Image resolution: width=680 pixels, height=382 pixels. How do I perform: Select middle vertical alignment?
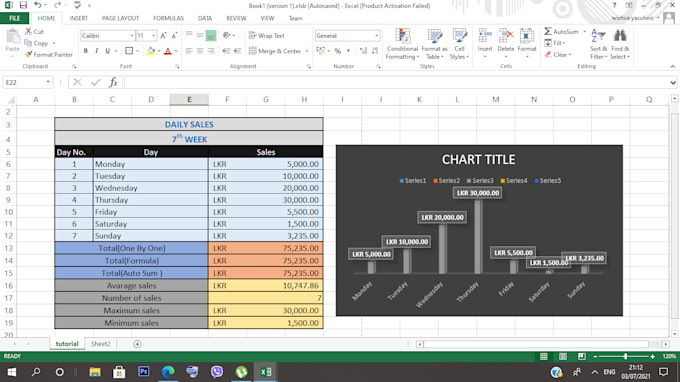click(x=200, y=36)
